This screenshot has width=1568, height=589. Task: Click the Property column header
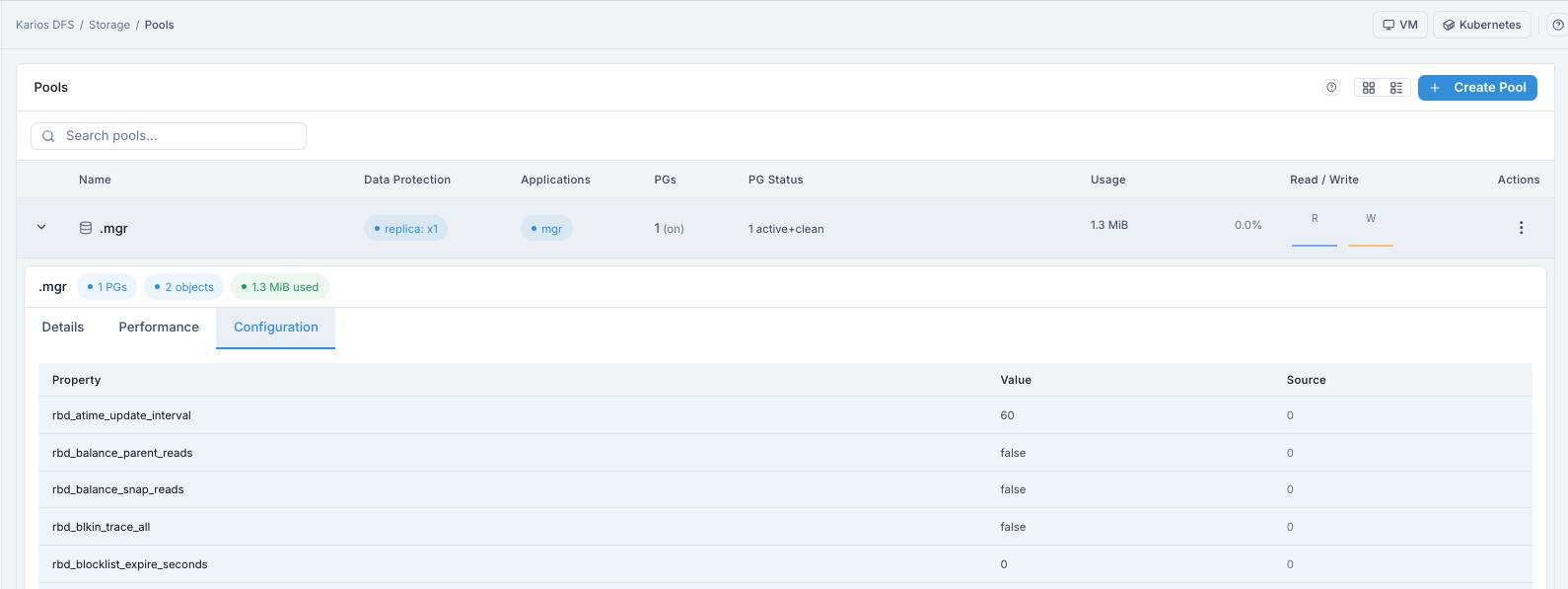pos(77,380)
